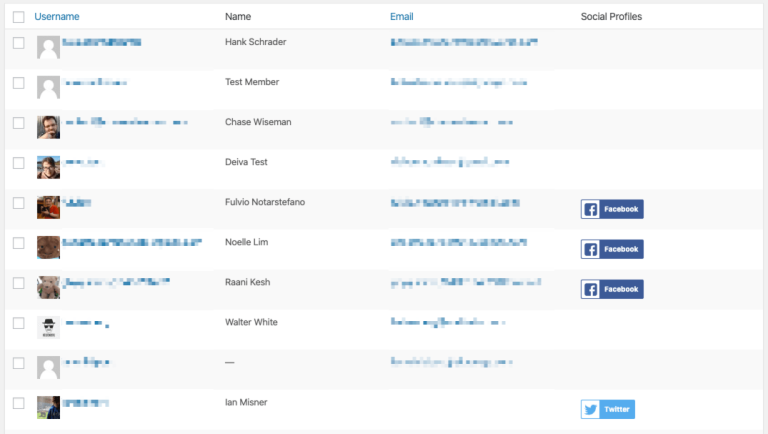The image size is (768, 434).
Task: Select Raani Kesh's row checkbox
Action: point(19,283)
